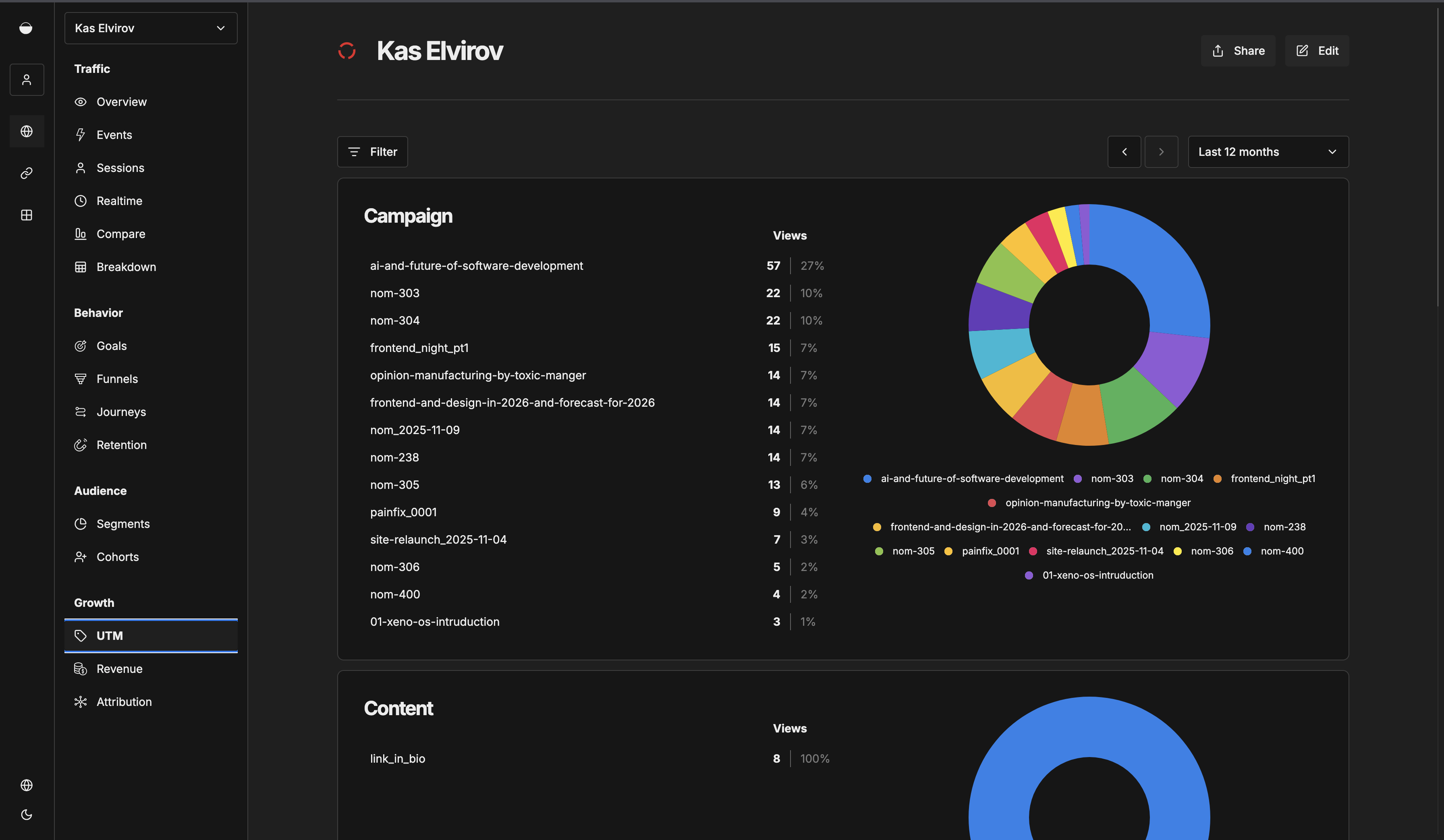Open Funnels page link
The width and height of the screenshot is (1444, 840).
click(x=151, y=379)
